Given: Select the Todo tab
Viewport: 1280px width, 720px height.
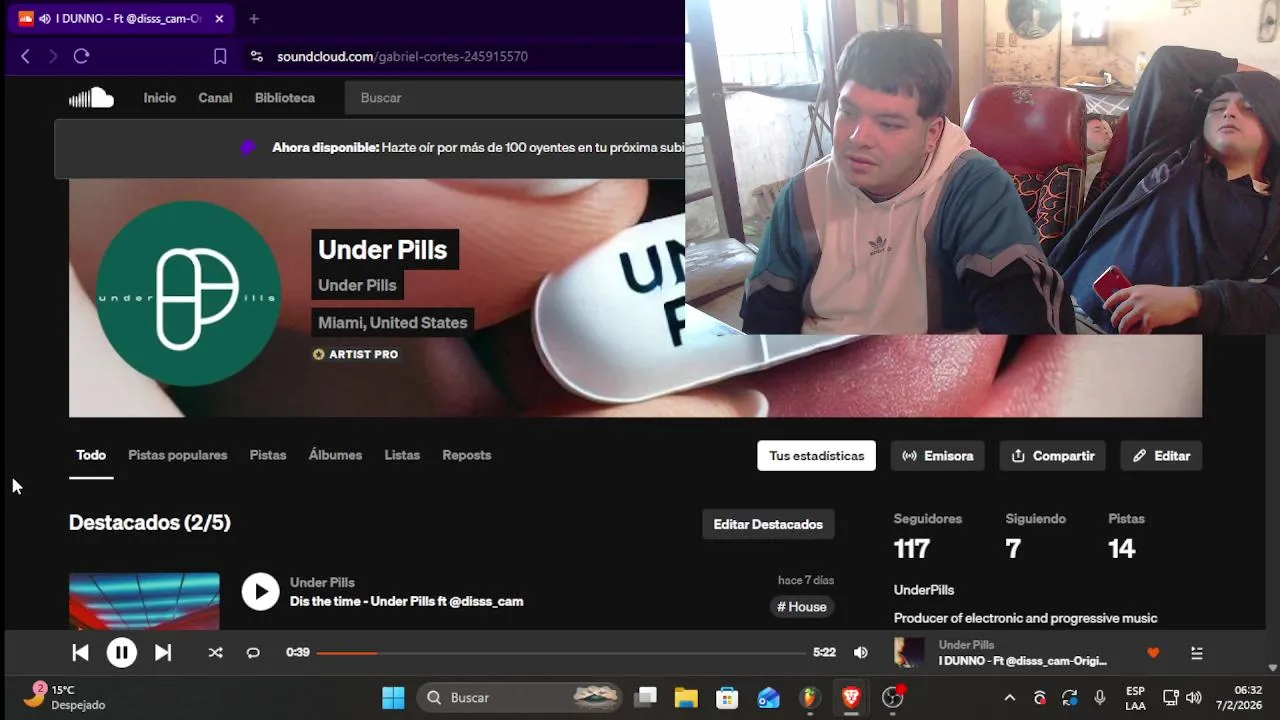Looking at the screenshot, I should pyautogui.click(x=91, y=455).
